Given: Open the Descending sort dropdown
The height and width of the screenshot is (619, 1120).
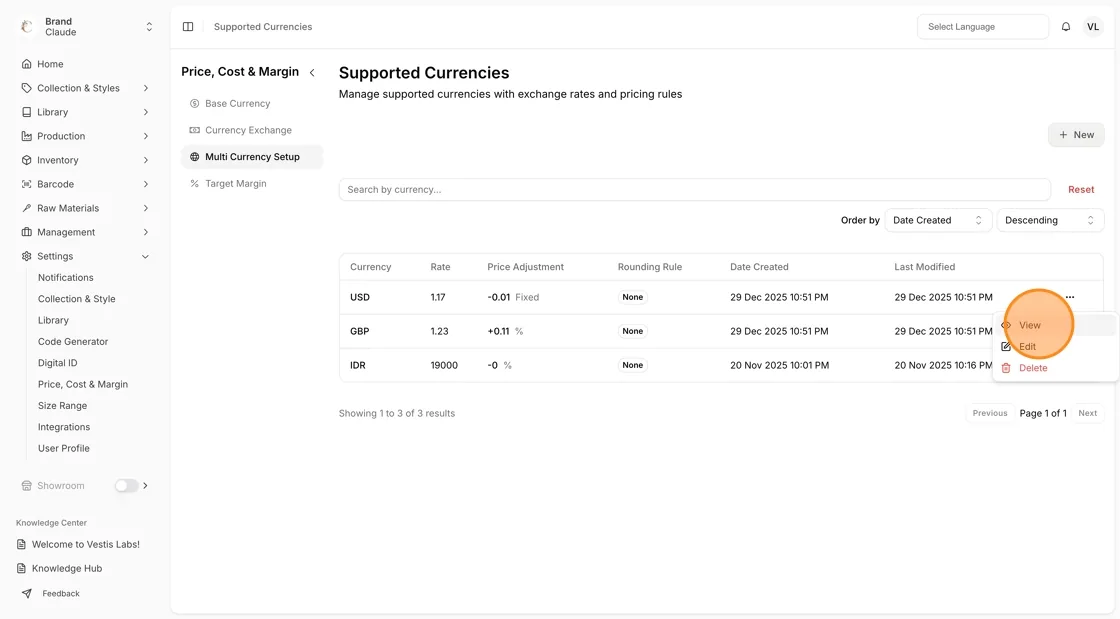Looking at the screenshot, I should pos(1050,220).
